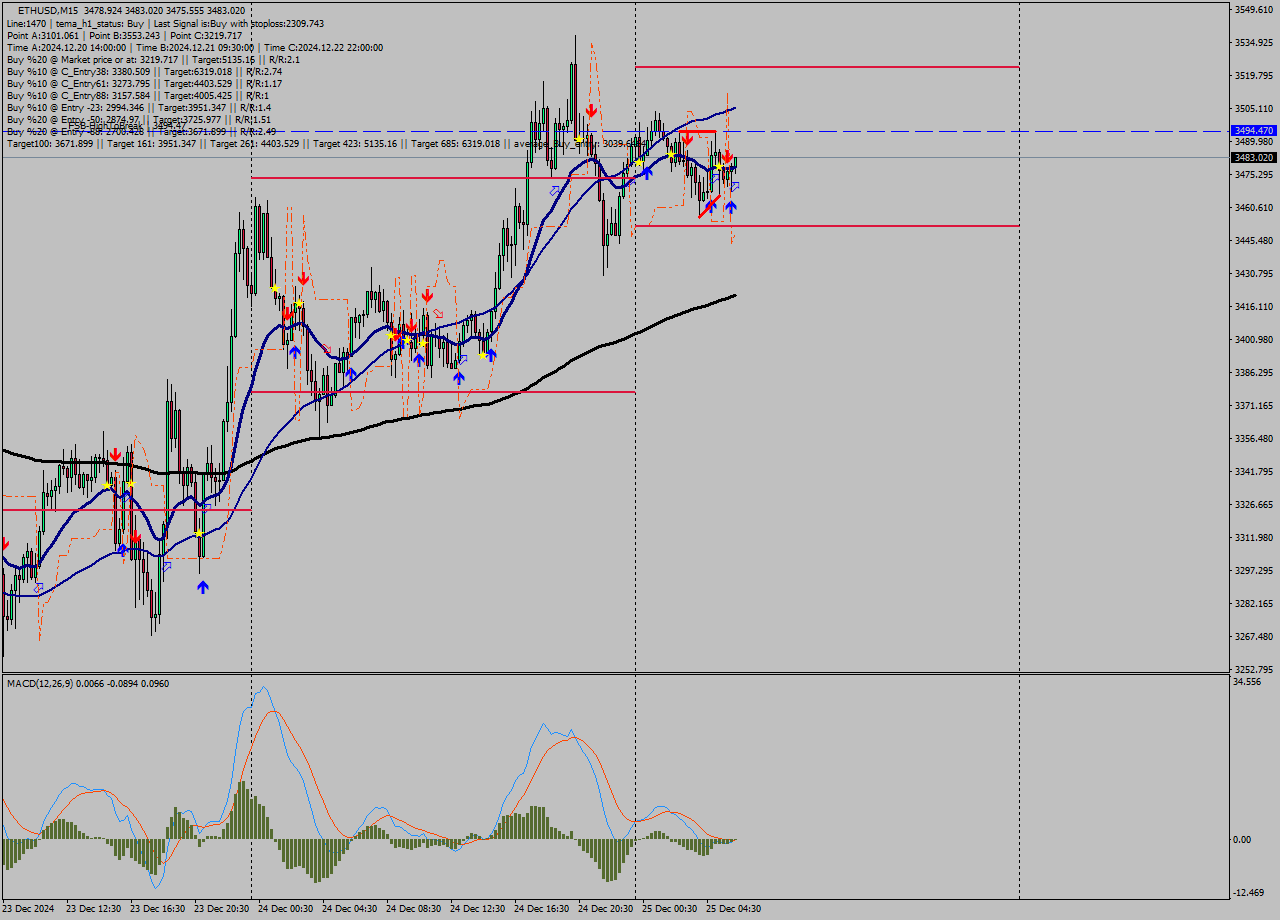
Task: Click the '25 Dec 04:30' time axis label
Action: coord(734,908)
